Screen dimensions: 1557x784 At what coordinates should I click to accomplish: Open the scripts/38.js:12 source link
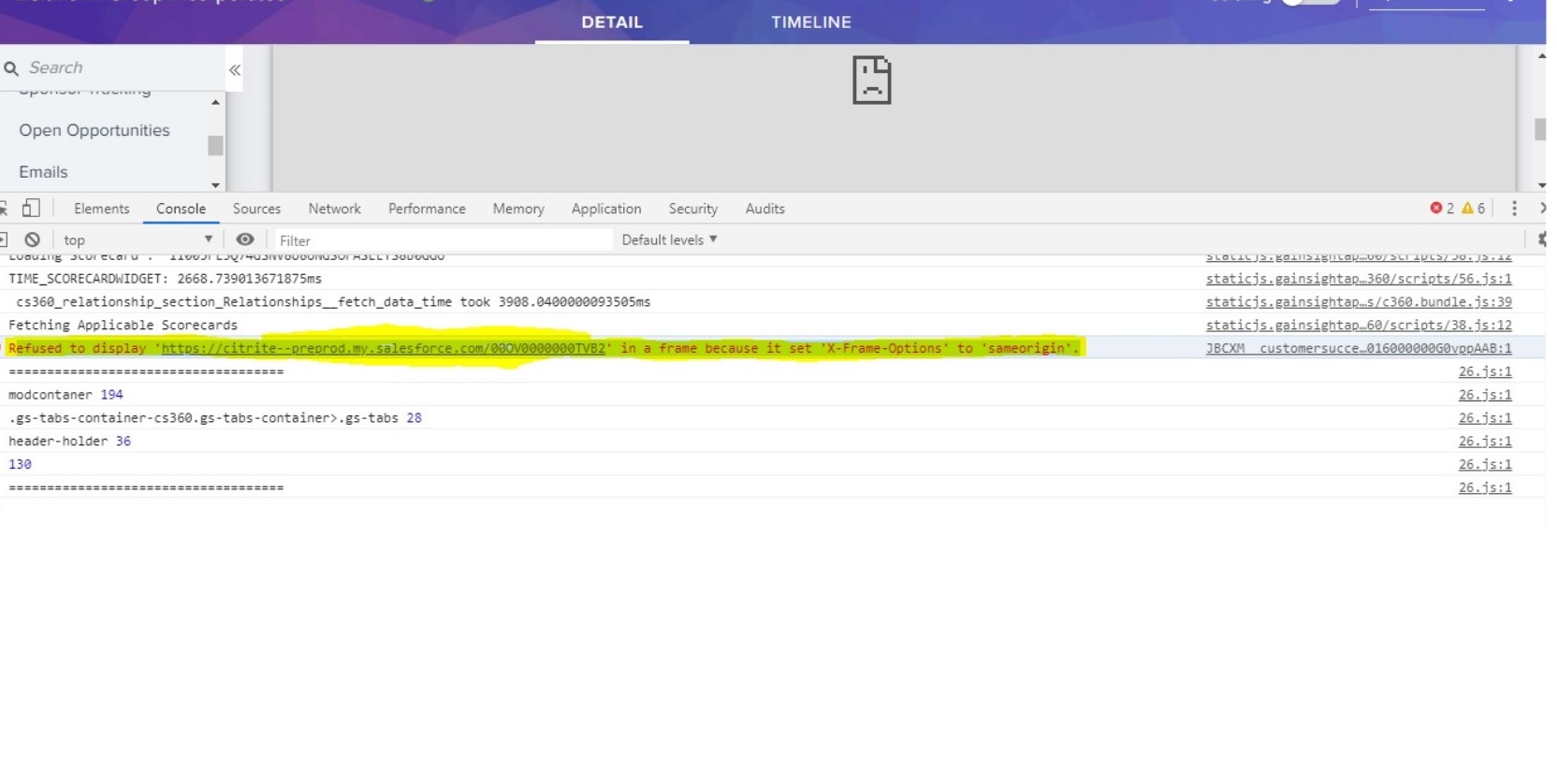[x=1359, y=325]
